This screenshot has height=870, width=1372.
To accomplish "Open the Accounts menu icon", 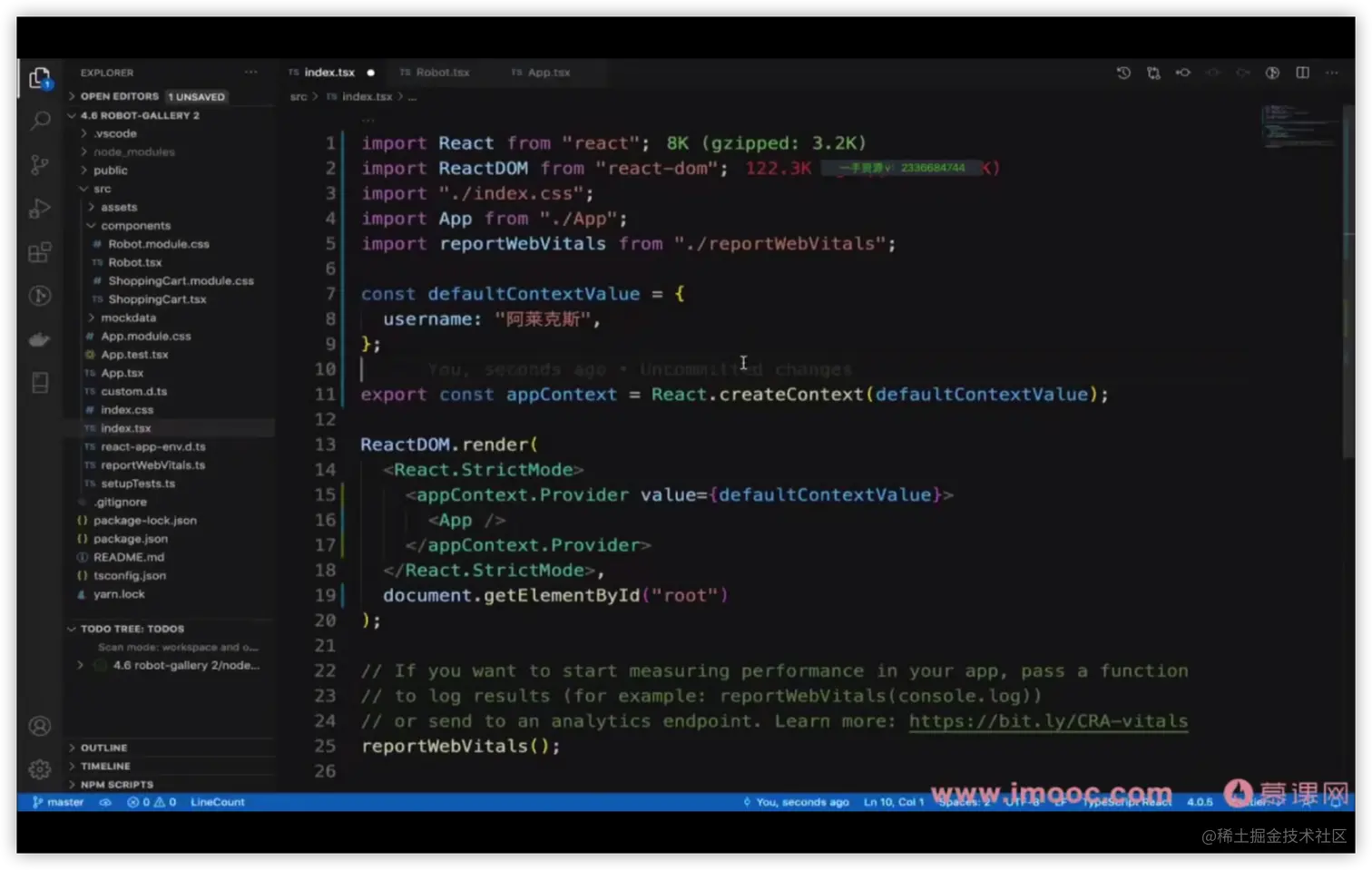I will [39, 726].
